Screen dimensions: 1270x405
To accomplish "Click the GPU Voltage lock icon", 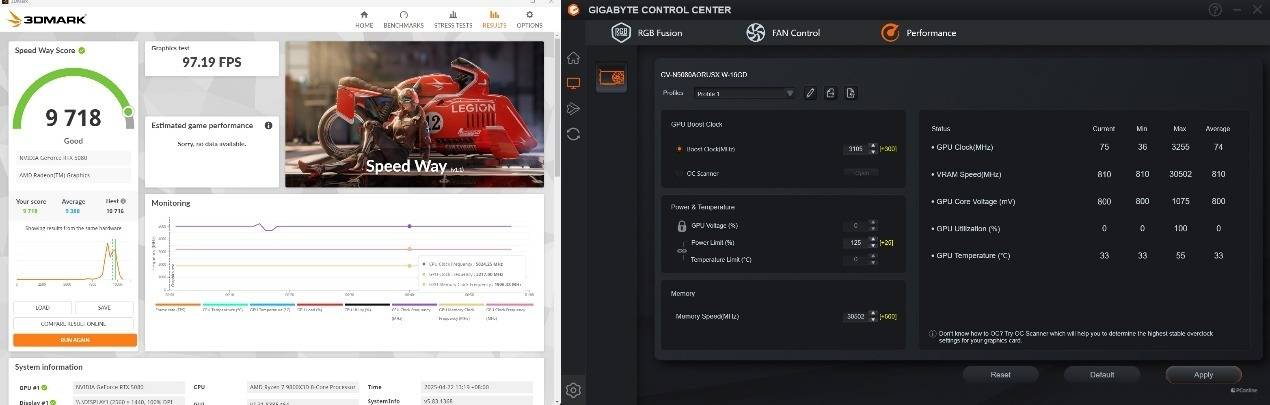I will [x=682, y=226].
